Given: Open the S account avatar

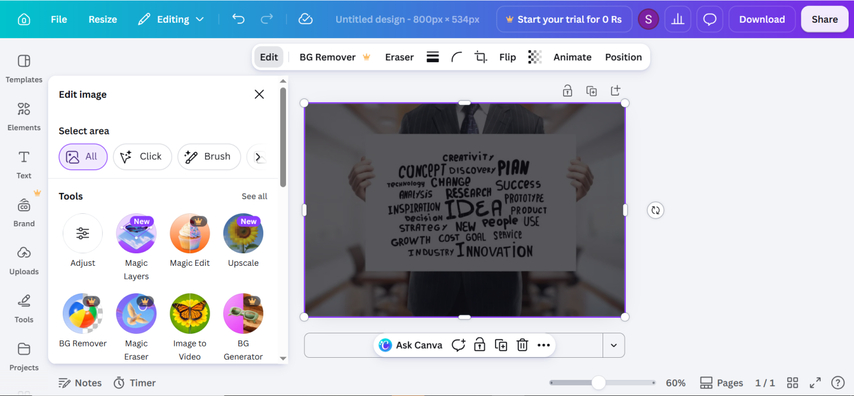Looking at the screenshot, I should click(648, 20).
